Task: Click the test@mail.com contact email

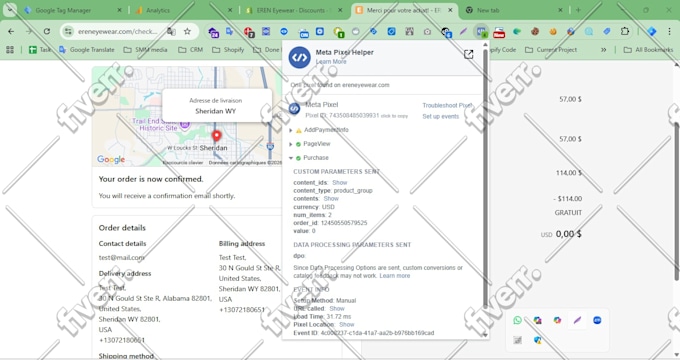Action: tap(121, 258)
